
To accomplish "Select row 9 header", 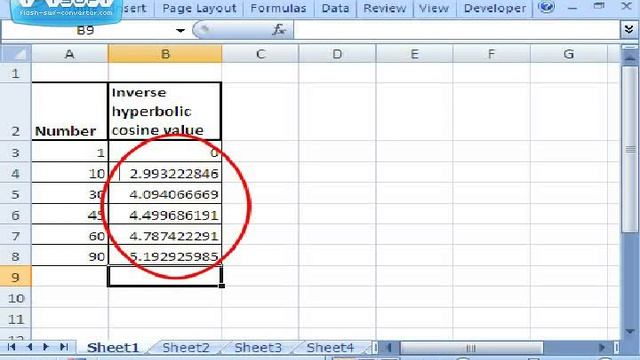I will (x=16, y=277).
